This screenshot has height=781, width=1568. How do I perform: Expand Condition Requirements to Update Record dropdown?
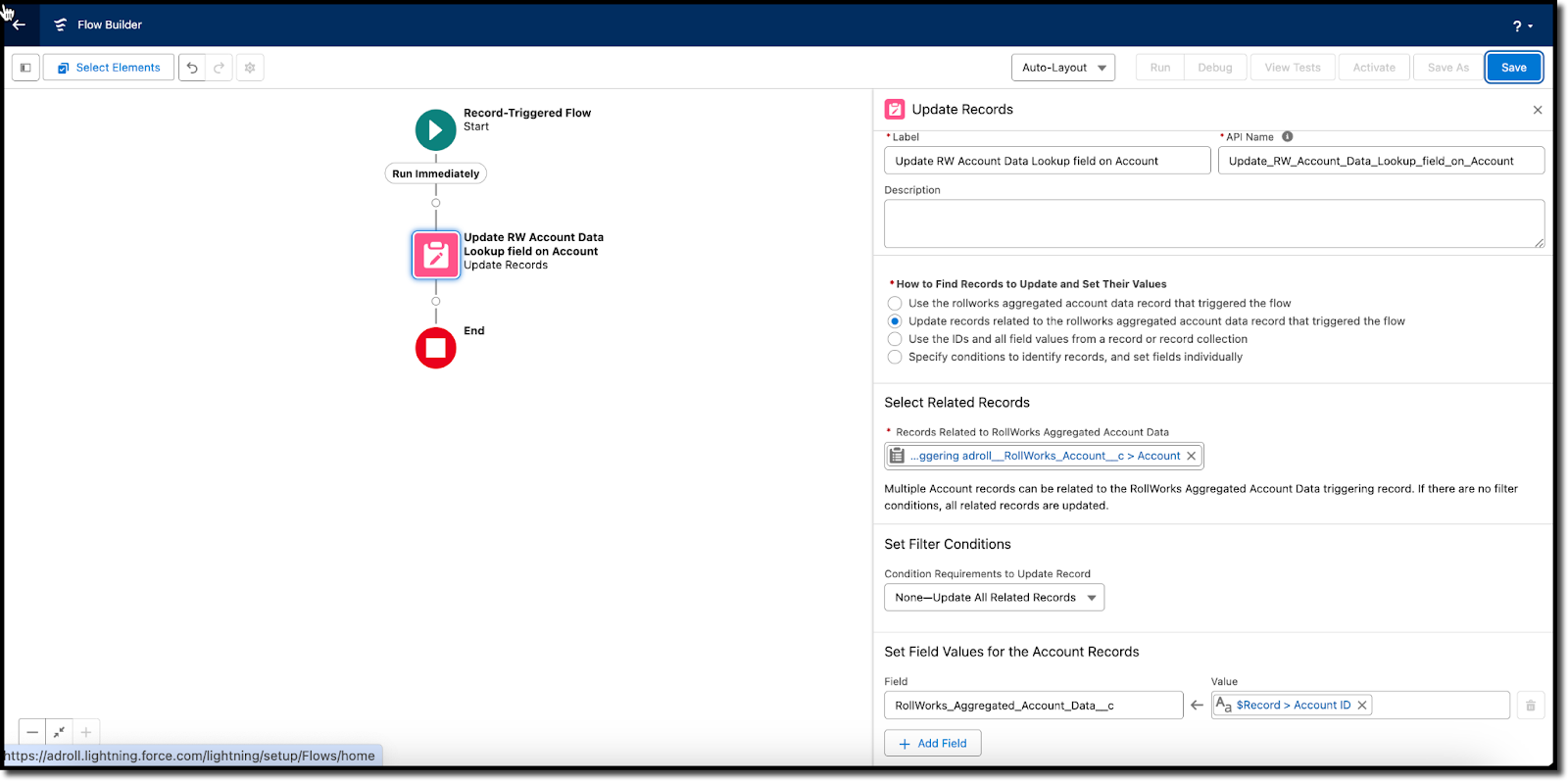pyautogui.click(x=994, y=598)
